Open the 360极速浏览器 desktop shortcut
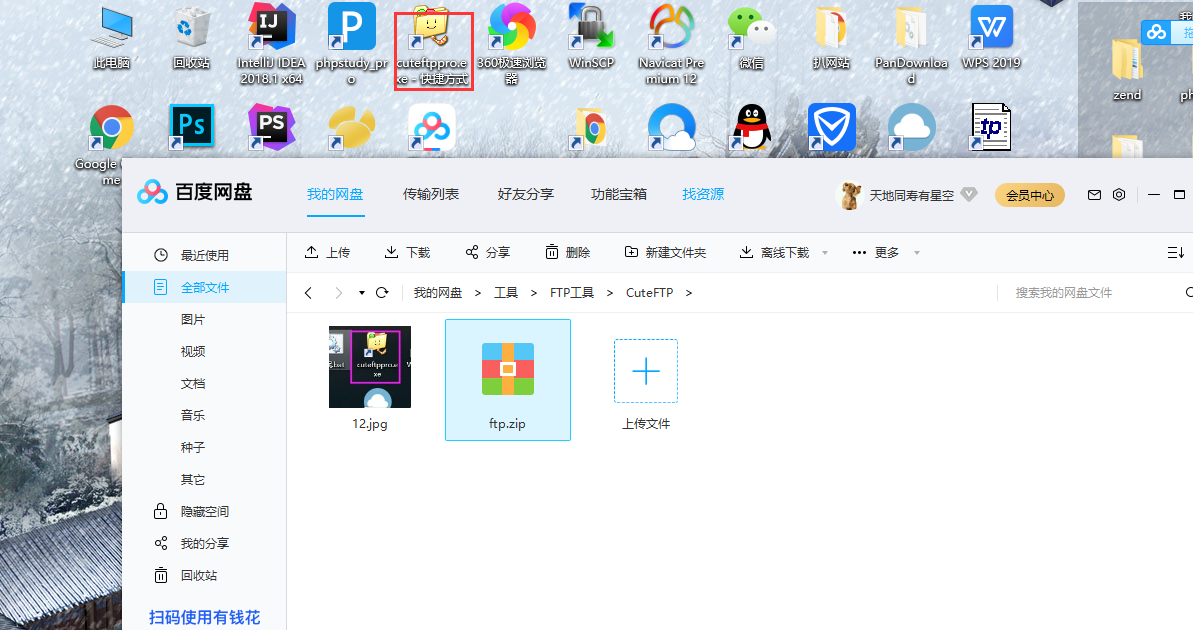Viewport: 1193px width, 630px height. click(512, 43)
